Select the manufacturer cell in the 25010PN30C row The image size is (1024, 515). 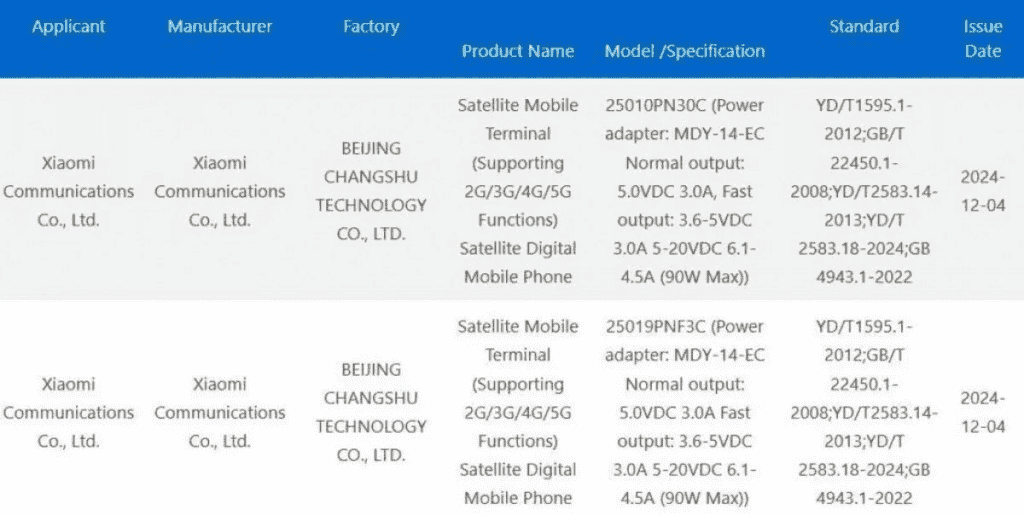[220, 191]
